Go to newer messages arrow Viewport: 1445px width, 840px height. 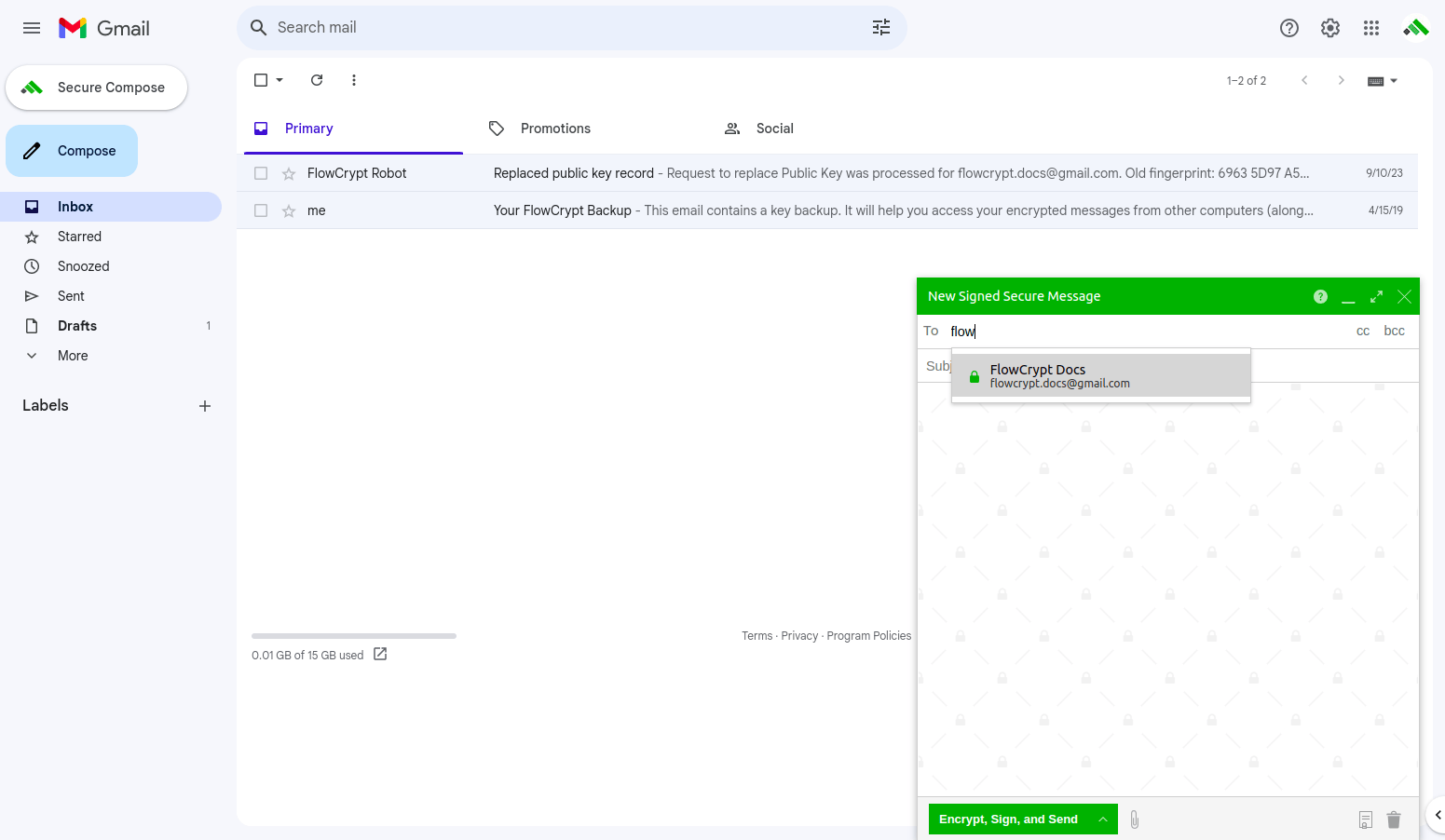click(x=1304, y=80)
